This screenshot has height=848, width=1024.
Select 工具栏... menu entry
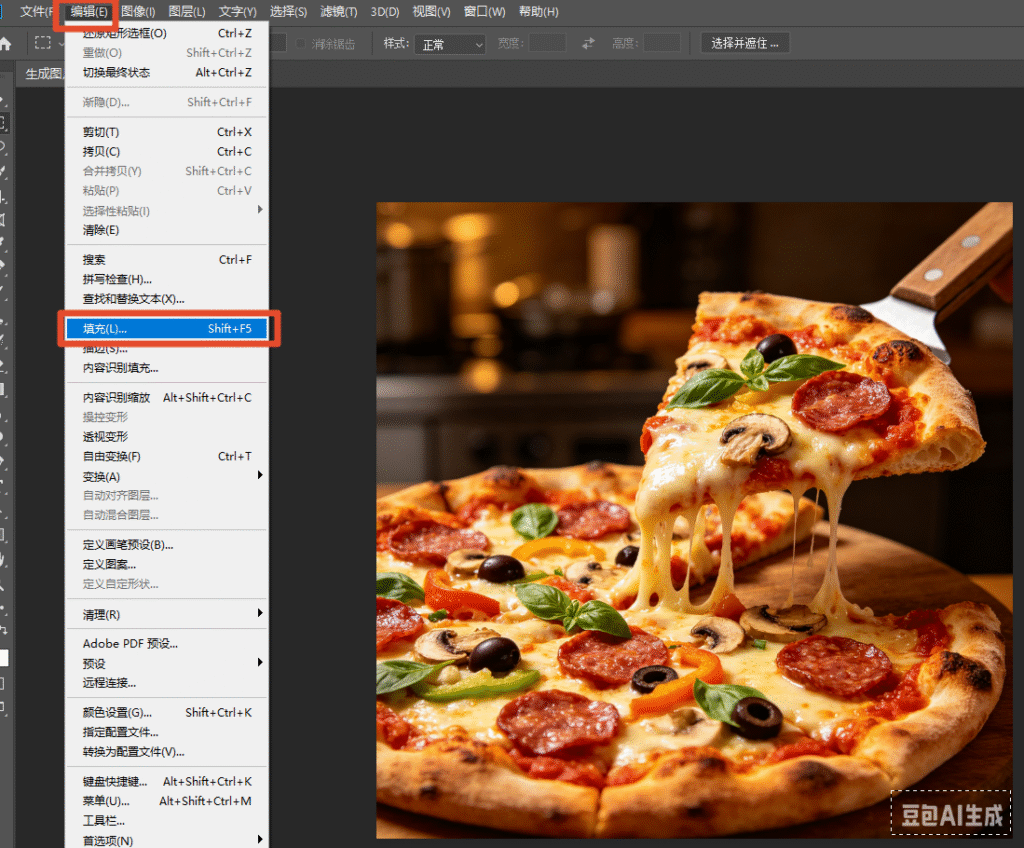coord(167,821)
